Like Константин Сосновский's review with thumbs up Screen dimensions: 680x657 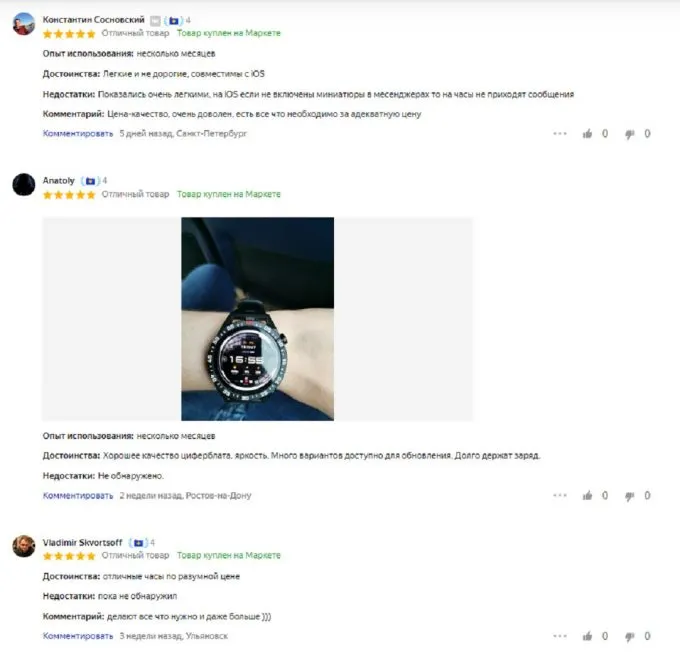pos(587,134)
